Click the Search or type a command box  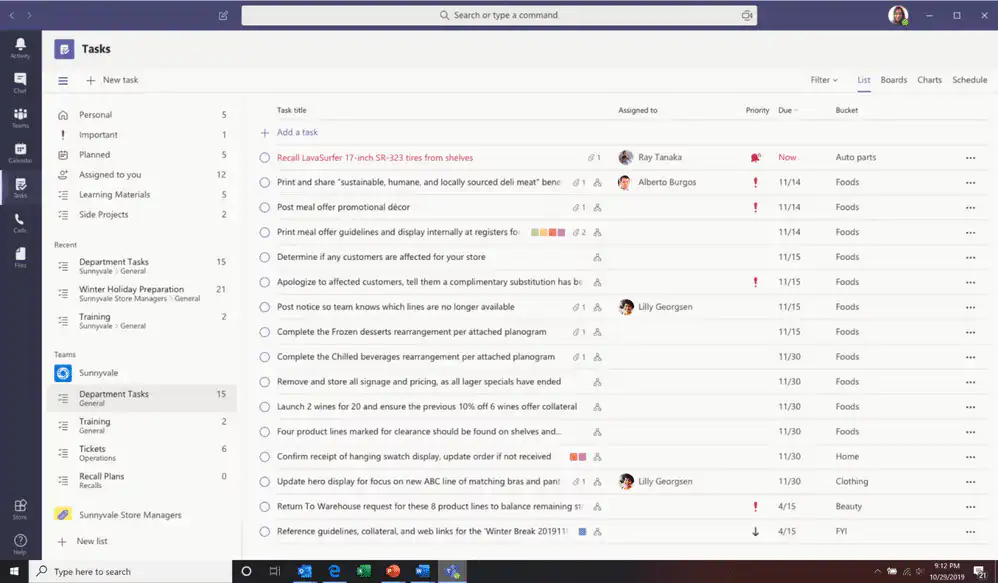click(x=497, y=16)
